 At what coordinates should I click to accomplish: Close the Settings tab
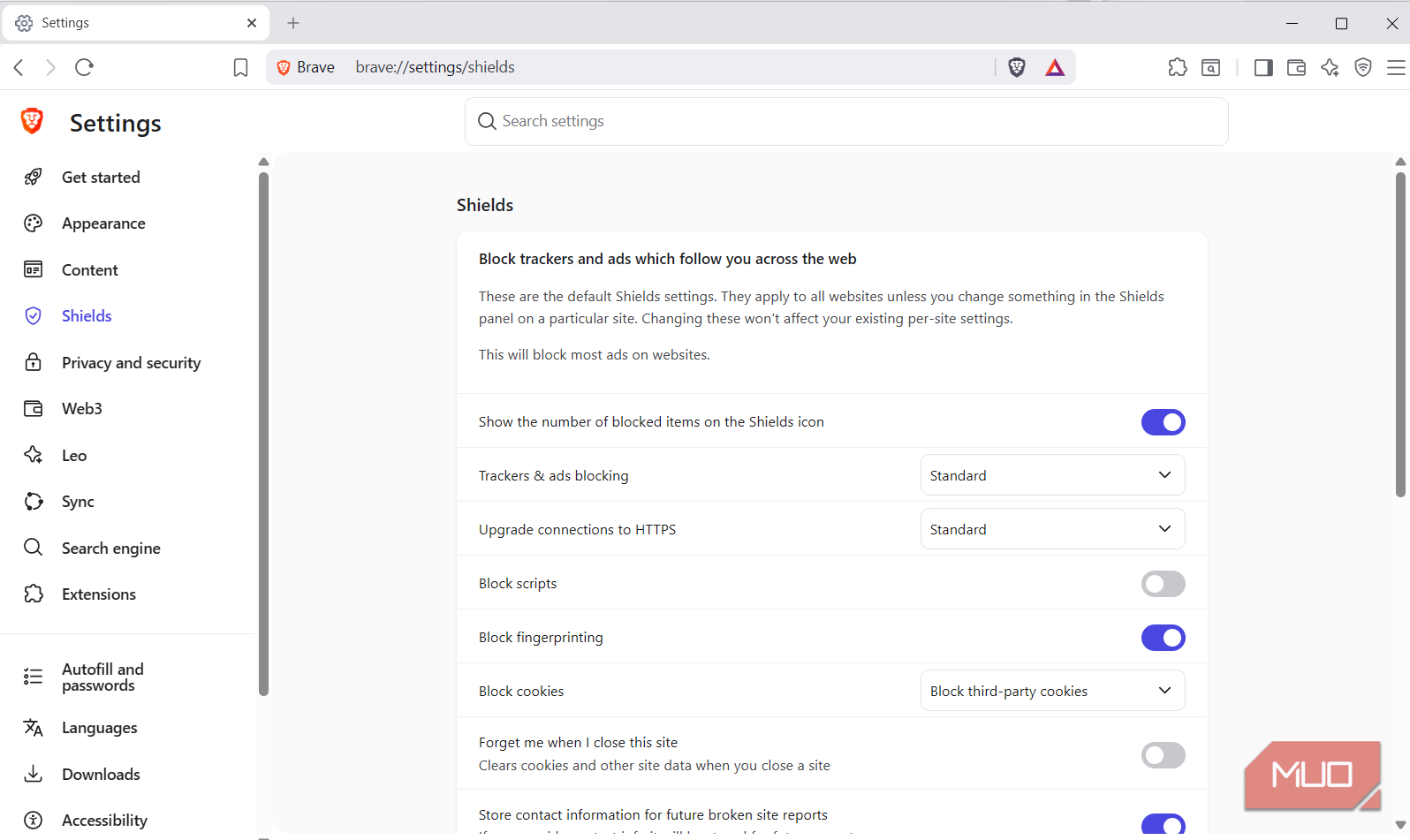click(x=252, y=23)
